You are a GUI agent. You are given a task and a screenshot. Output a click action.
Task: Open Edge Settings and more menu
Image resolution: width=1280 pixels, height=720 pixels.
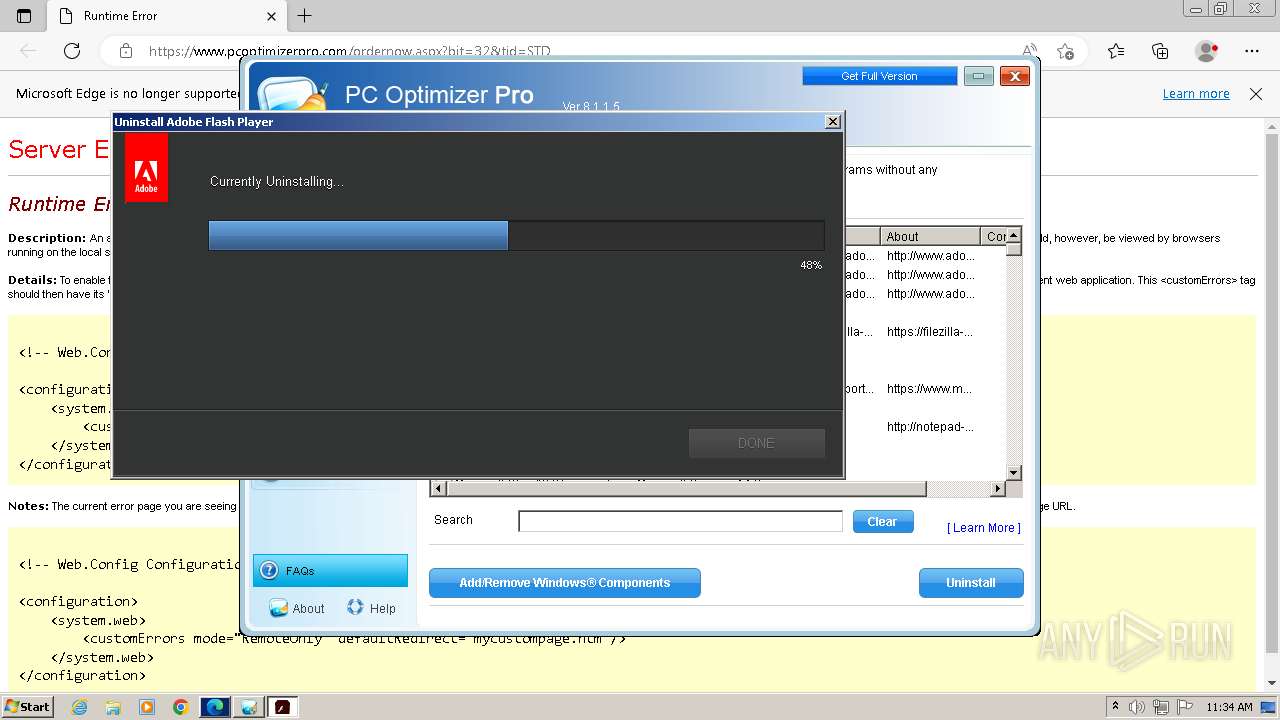pyautogui.click(x=1252, y=51)
